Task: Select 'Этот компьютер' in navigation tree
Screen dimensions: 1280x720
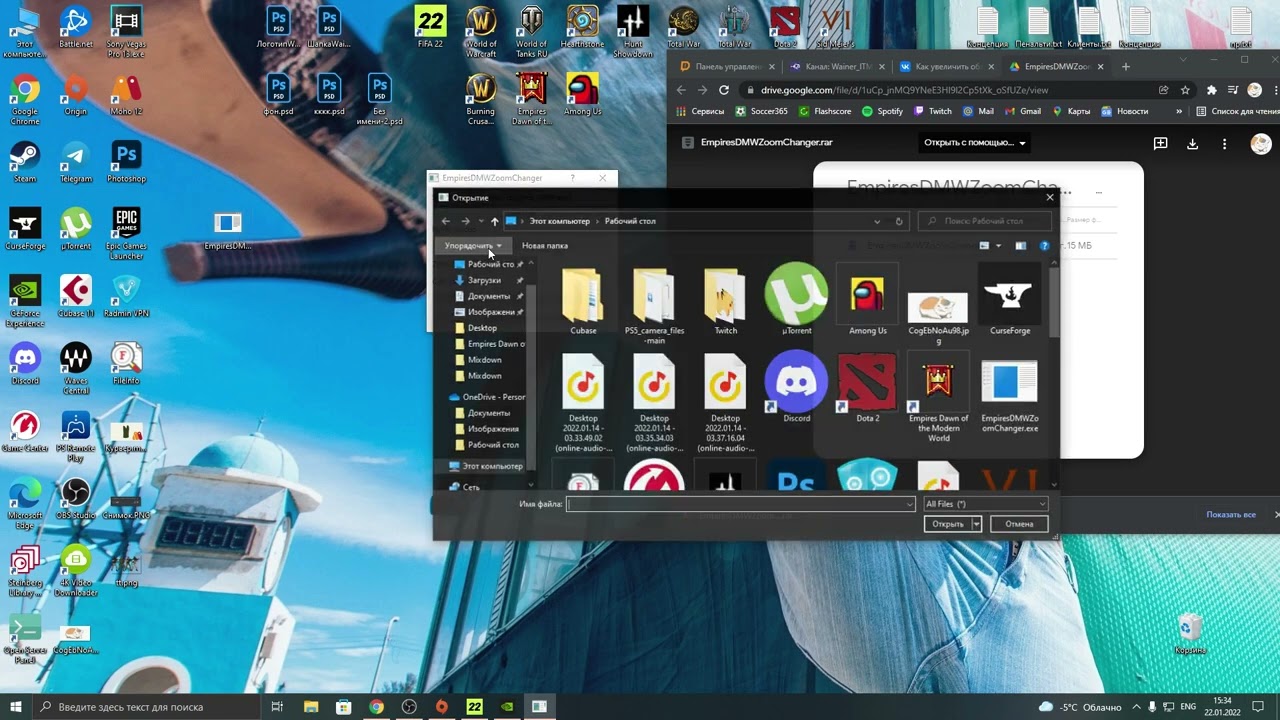Action: click(x=485, y=466)
